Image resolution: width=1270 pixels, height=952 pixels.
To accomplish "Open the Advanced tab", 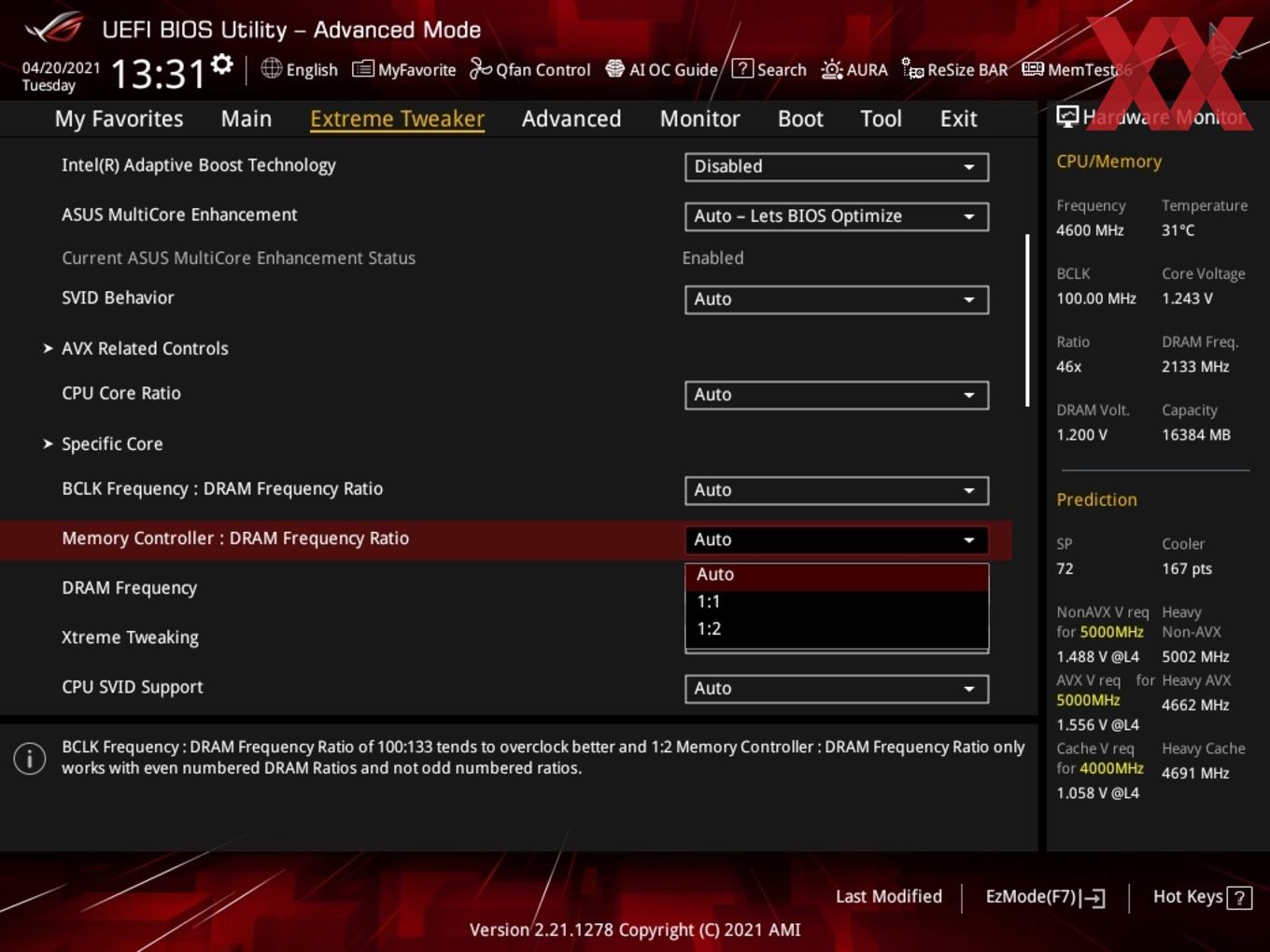I will pos(571,119).
